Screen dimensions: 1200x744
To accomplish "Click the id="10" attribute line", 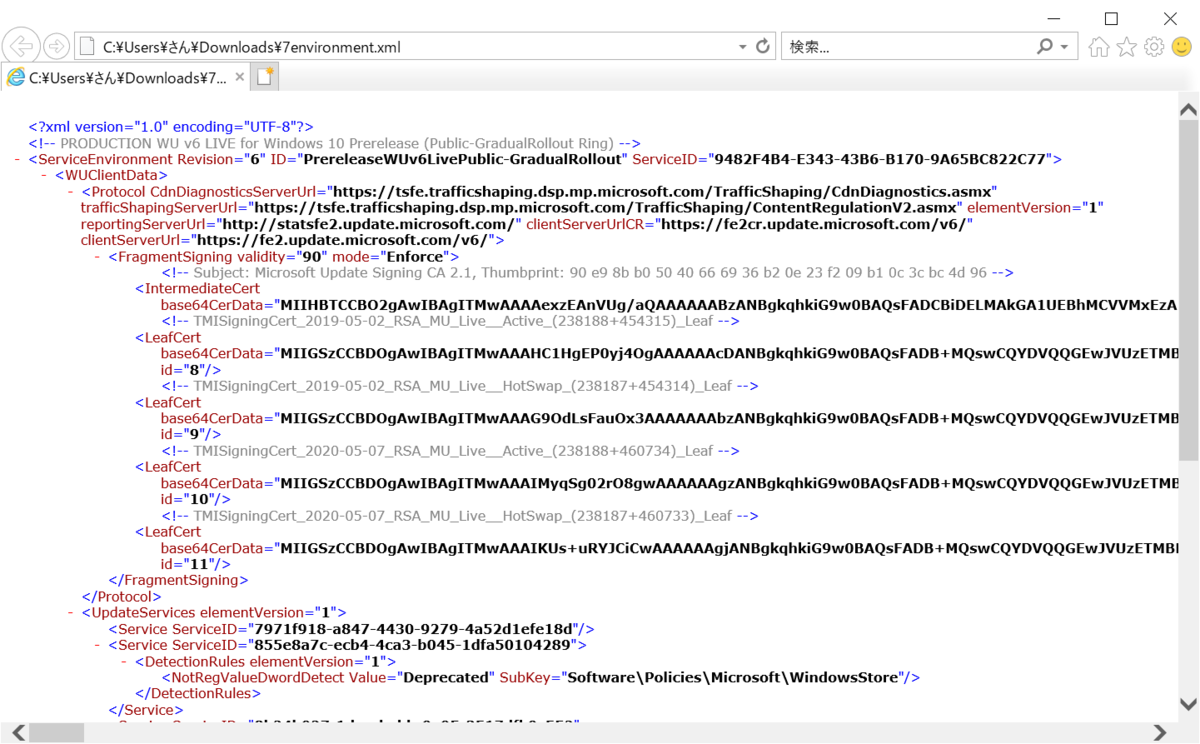I will click(x=196, y=499).
